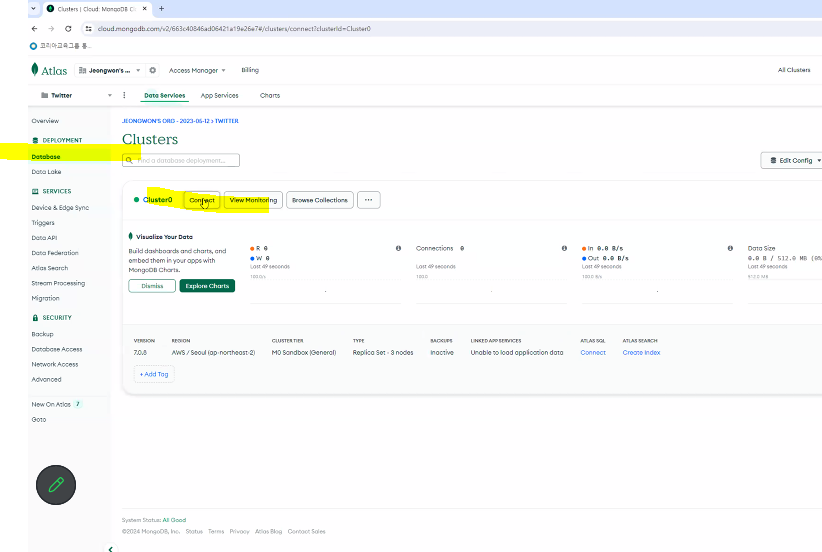
Task: Click the Atlas leaf logo
Action: coord(35,70)
